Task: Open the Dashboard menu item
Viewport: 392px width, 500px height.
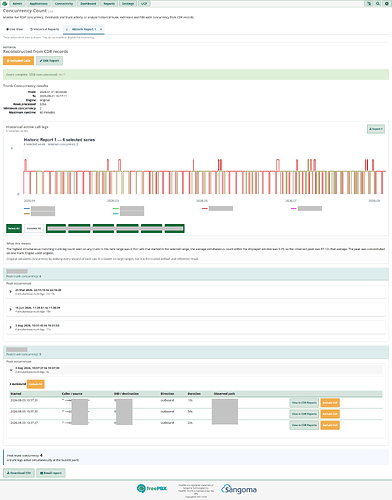Action: coord(88,3)
